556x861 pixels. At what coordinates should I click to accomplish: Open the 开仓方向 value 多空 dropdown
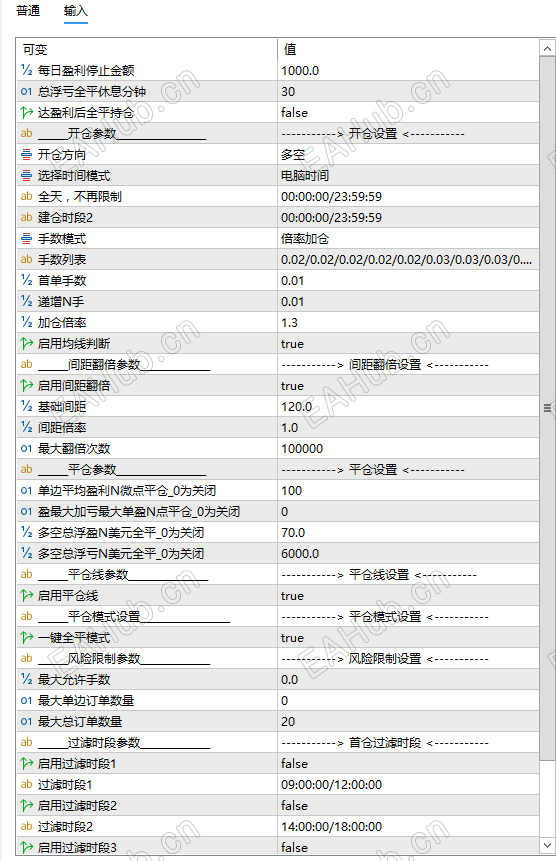click(x=408, y=154)
